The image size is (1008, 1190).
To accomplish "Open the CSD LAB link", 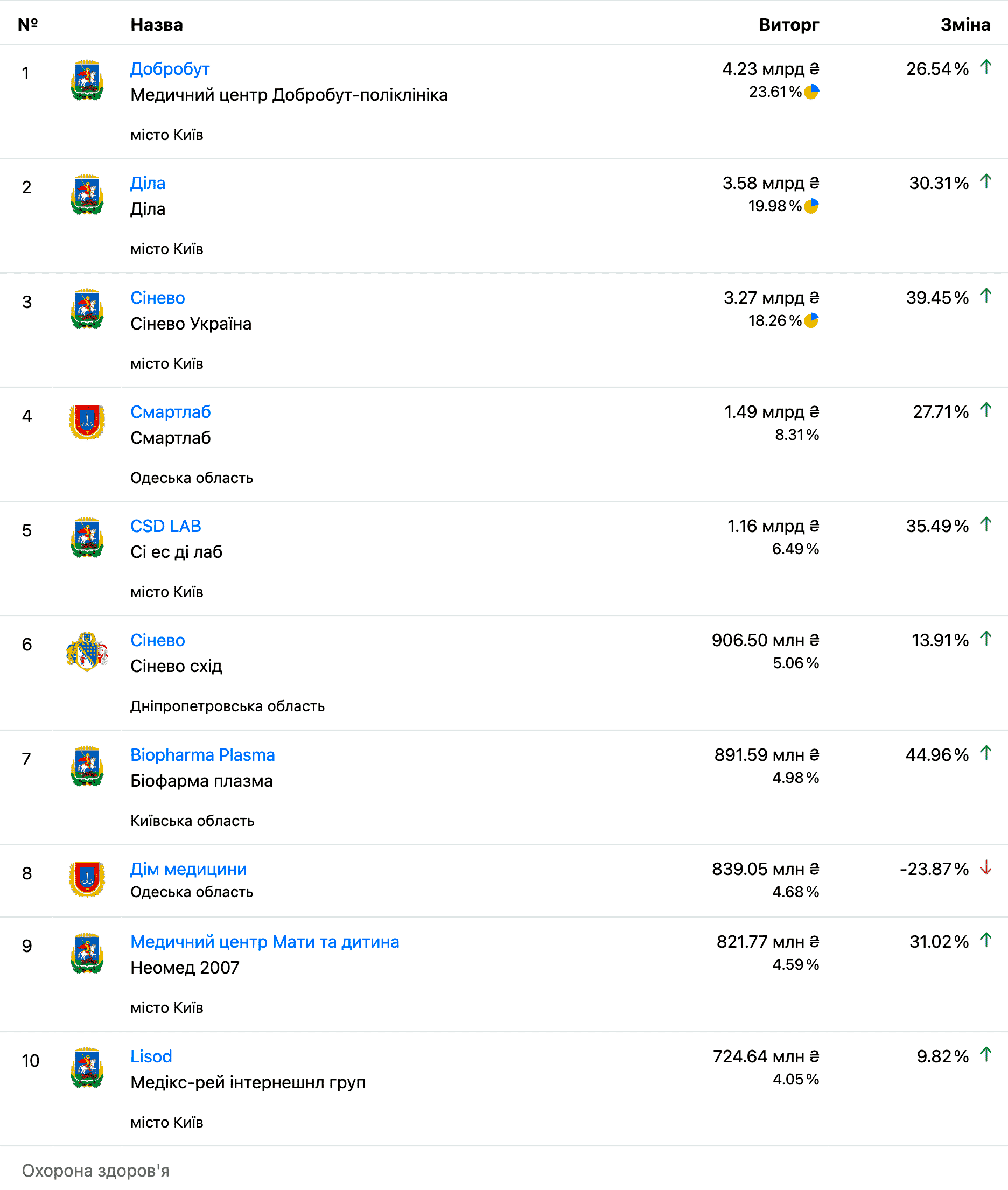I will [x=165, y=526].
